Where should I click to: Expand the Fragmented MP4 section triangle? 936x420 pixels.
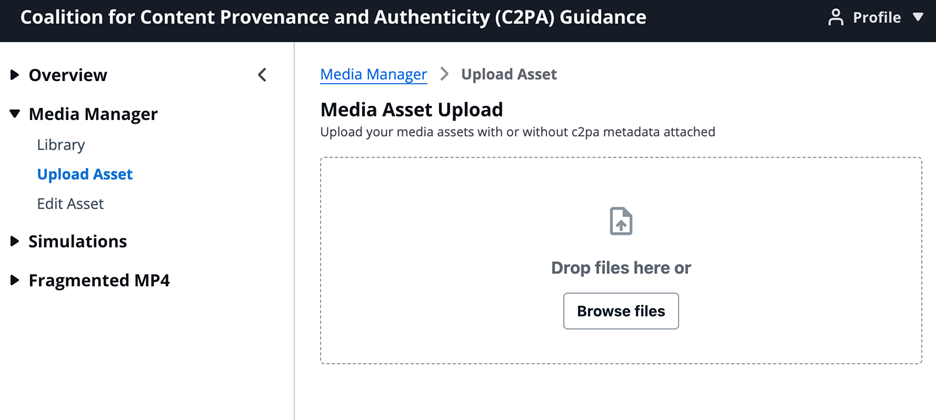pyautogui.click(x=15, y=280)
